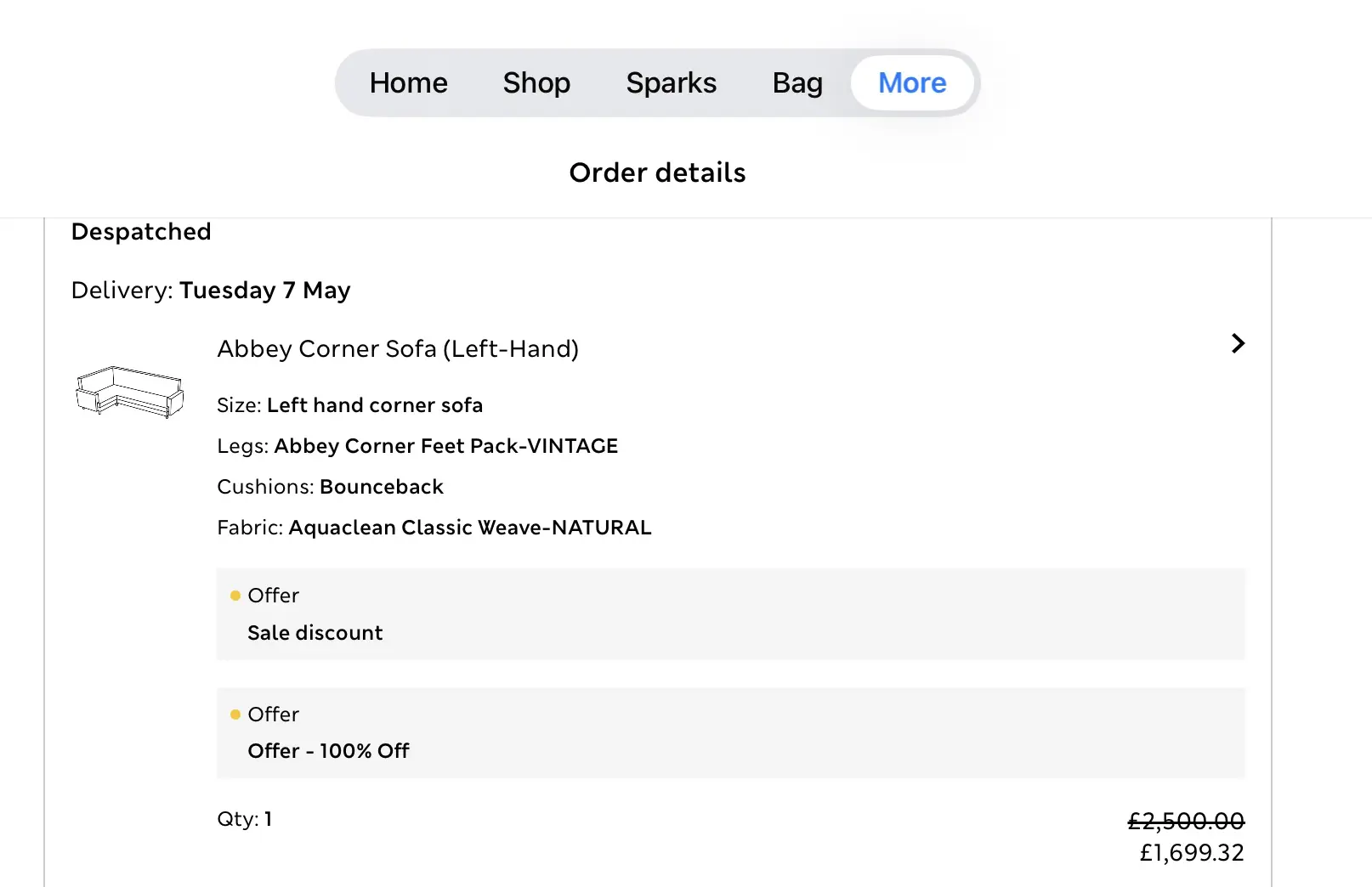The image size is (1372, 887).
Task: Click the yellow dot beside Sale discount offer
Action: [x=235, y=596]
